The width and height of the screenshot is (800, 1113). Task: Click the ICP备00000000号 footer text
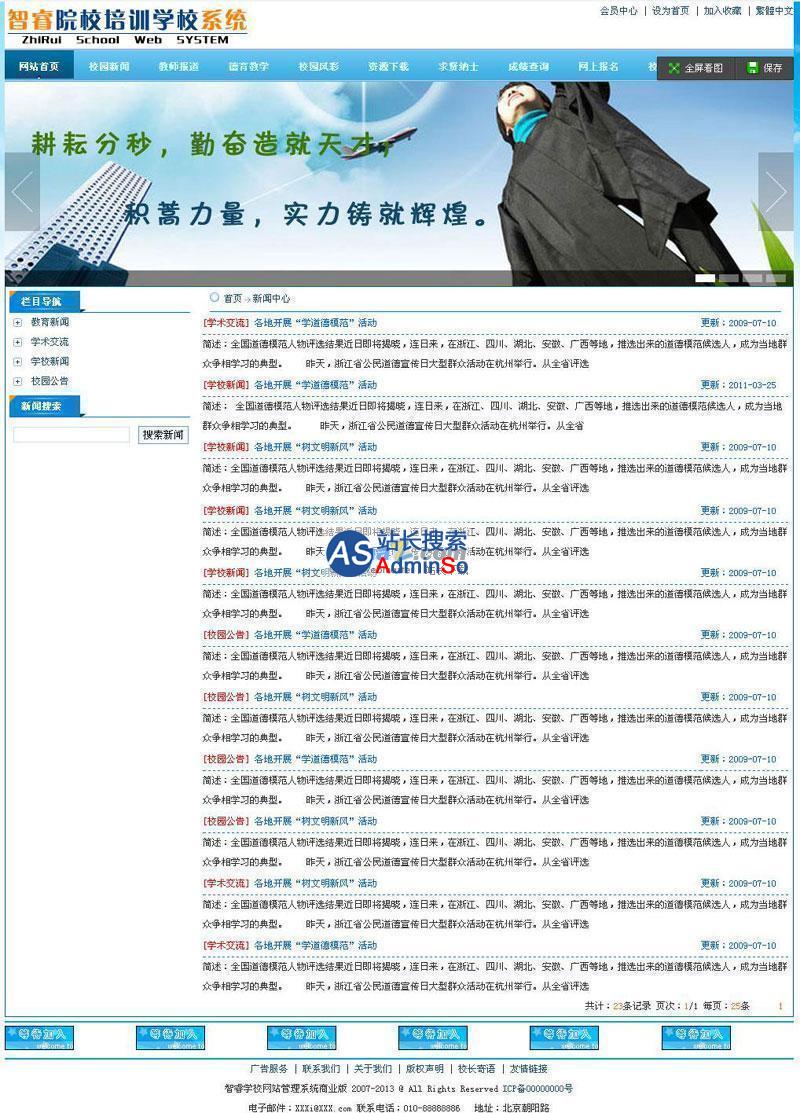[x=537, y=1088]
